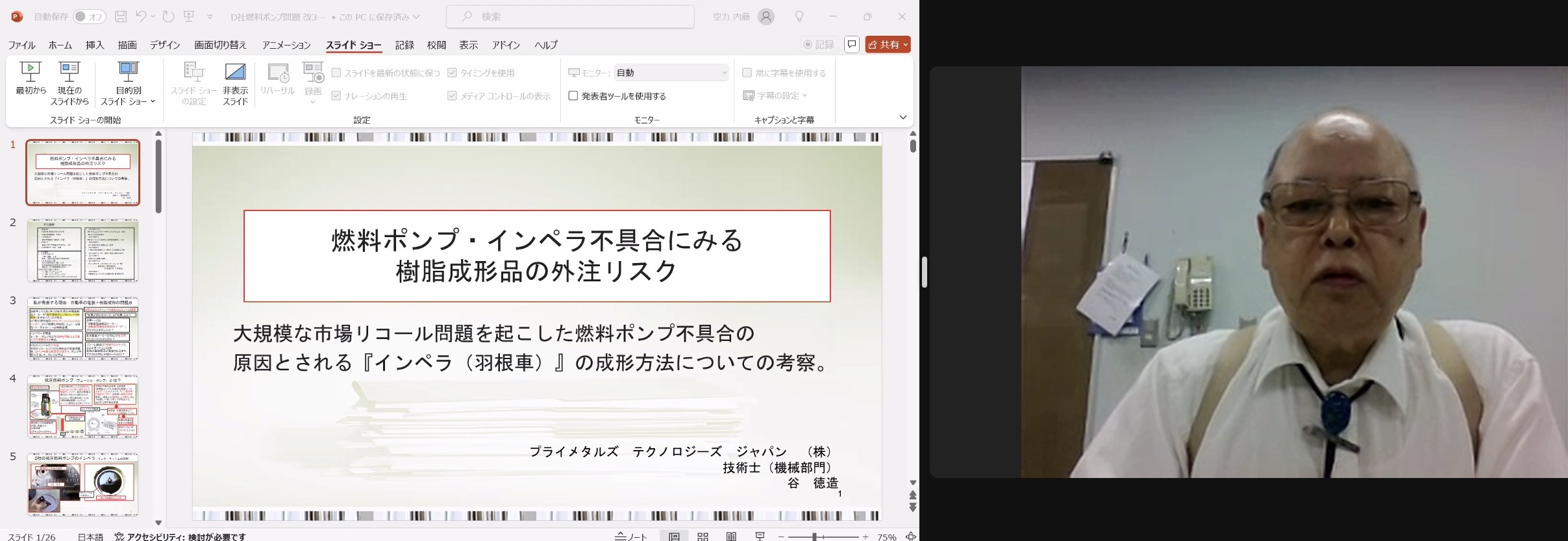This screenshot has width=1568, height=541.
Task: Toggle AutoSave (自動保存) switch
Action: pos(90,17)
